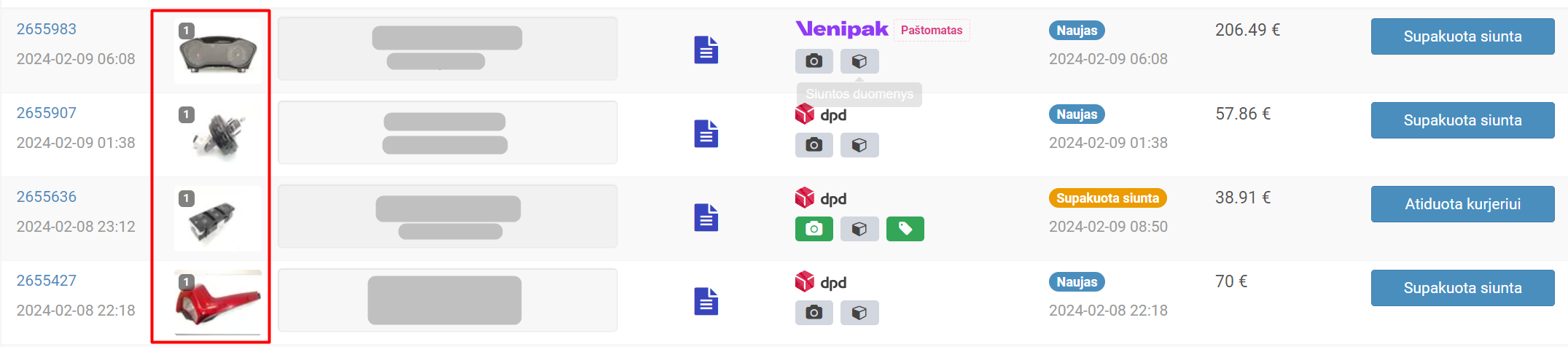The image size is (1568, 347).
Task: Click package box icon on order 2655427
Action: coord(859,313)
